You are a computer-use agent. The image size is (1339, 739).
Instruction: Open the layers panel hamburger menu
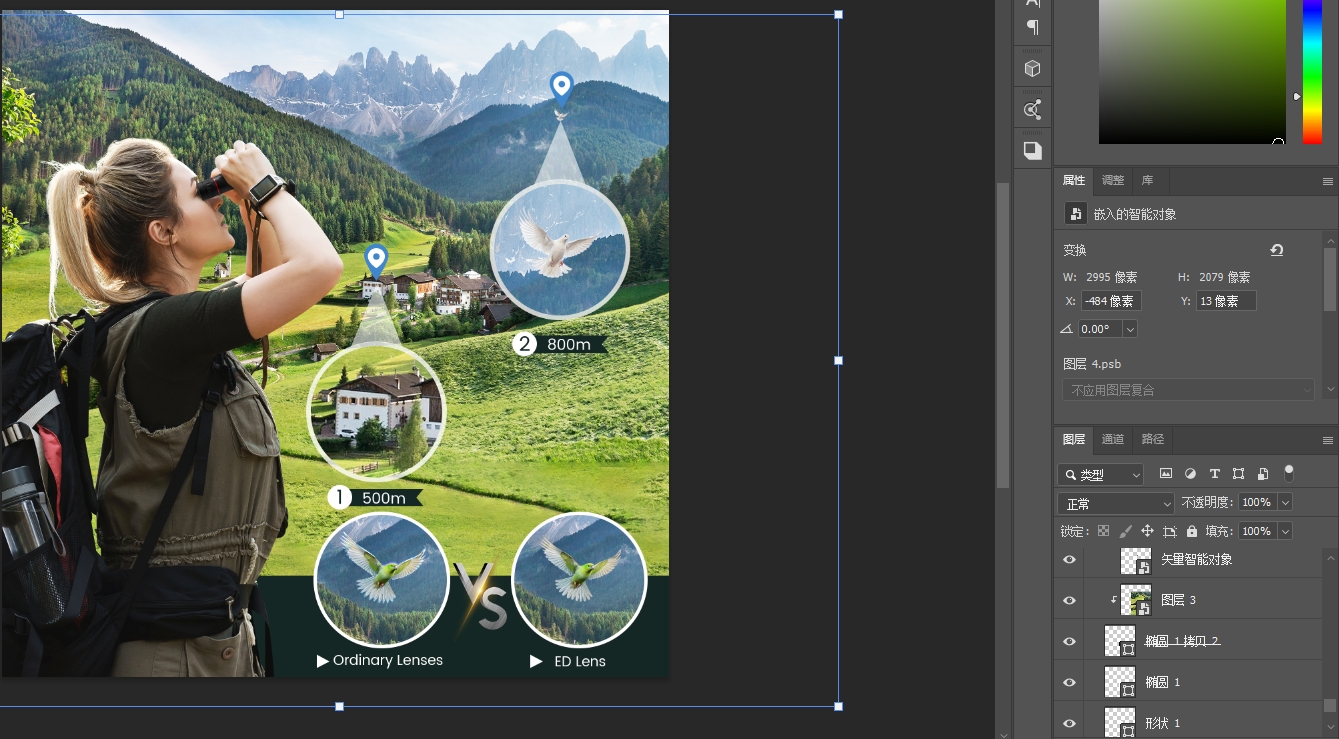tap(1327, 440)
